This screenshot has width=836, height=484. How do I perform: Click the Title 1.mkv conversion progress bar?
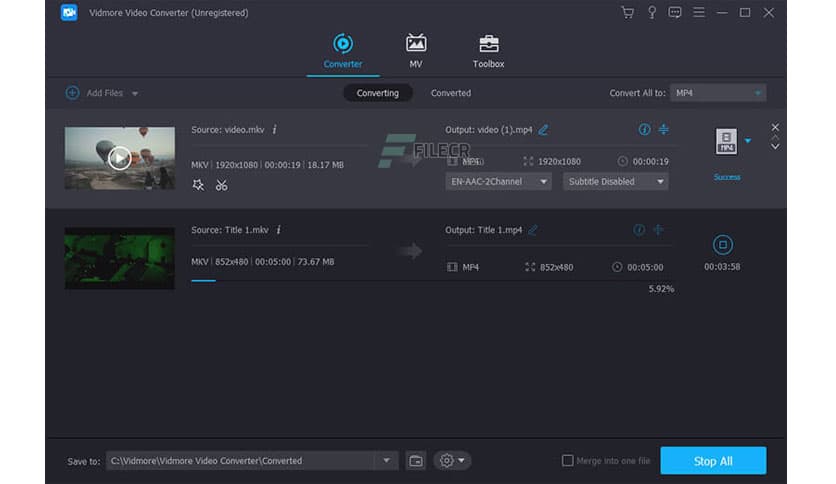point(432,280)
